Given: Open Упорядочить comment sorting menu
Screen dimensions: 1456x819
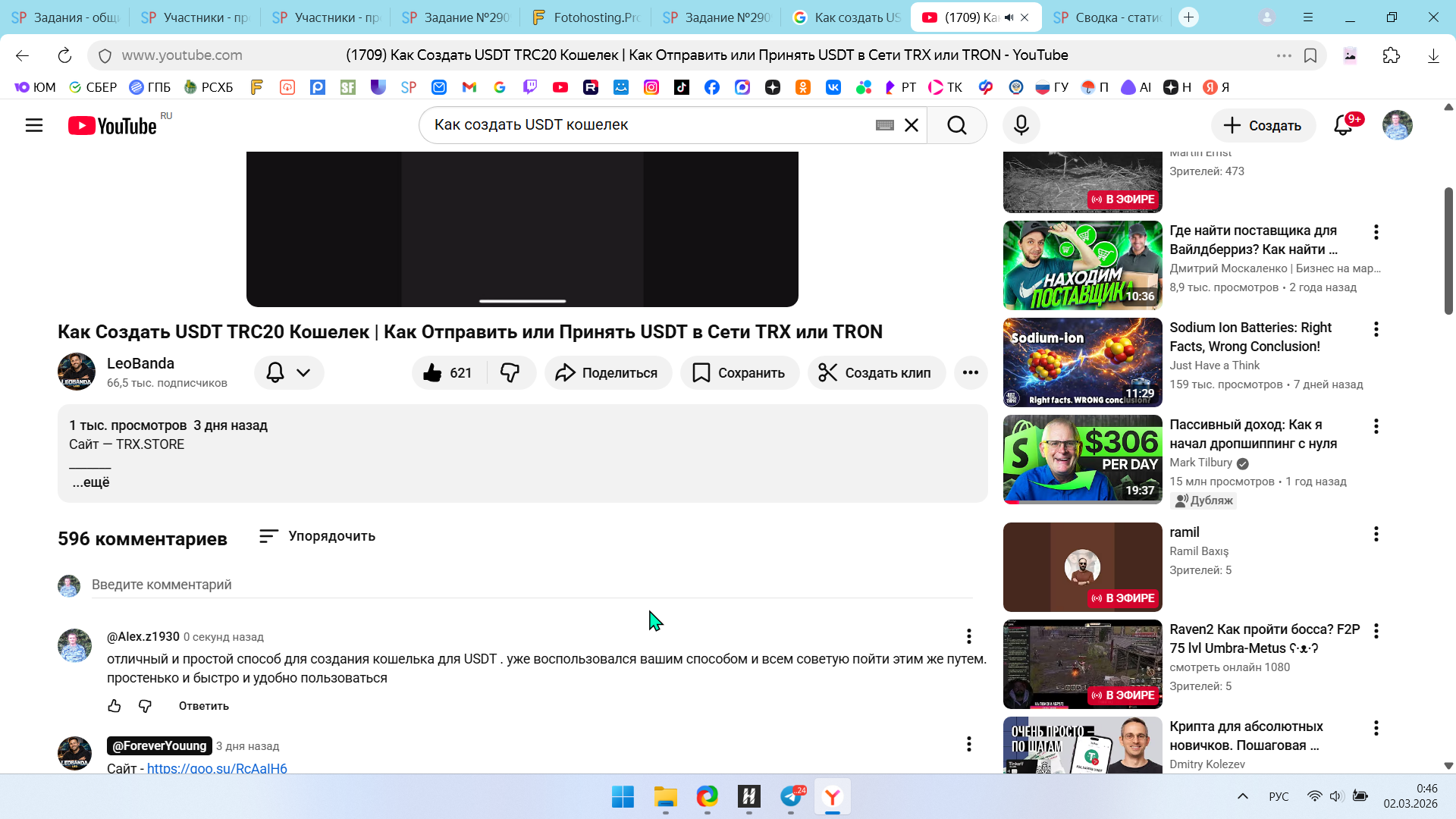Looking at the screenshot, I should (317, 536).
